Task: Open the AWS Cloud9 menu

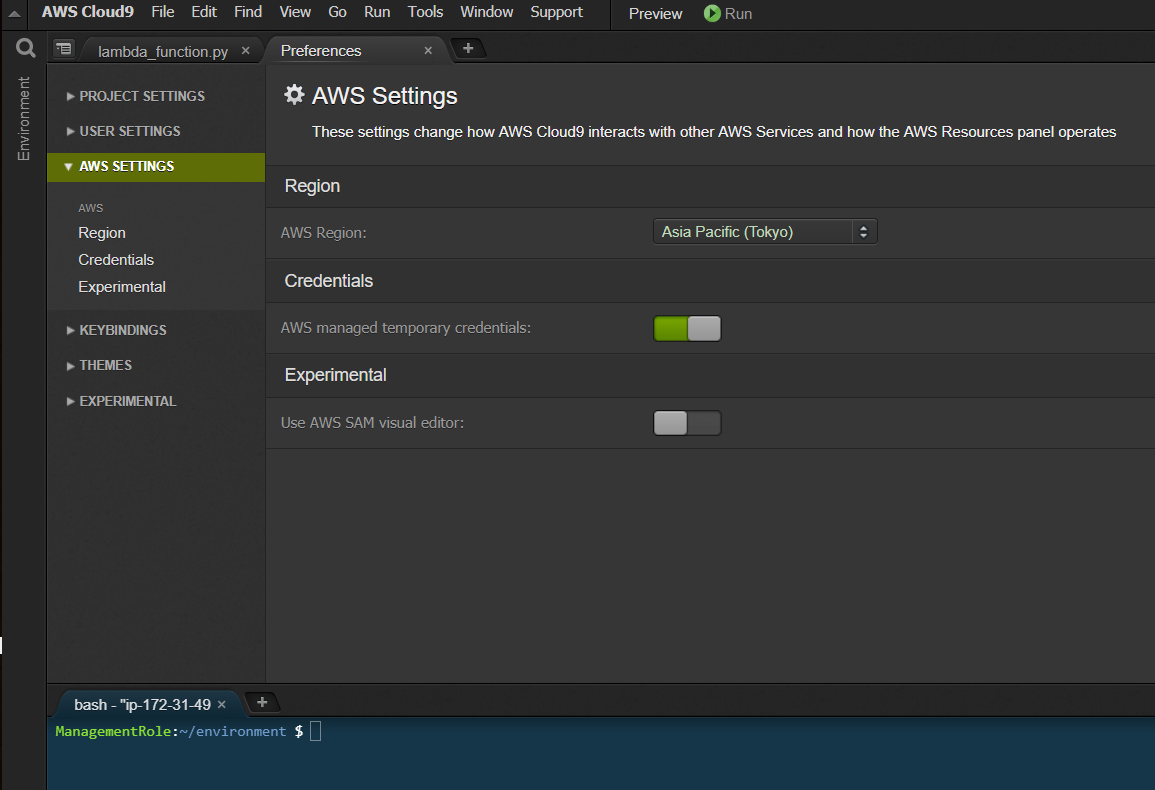Action: (88, 12)
